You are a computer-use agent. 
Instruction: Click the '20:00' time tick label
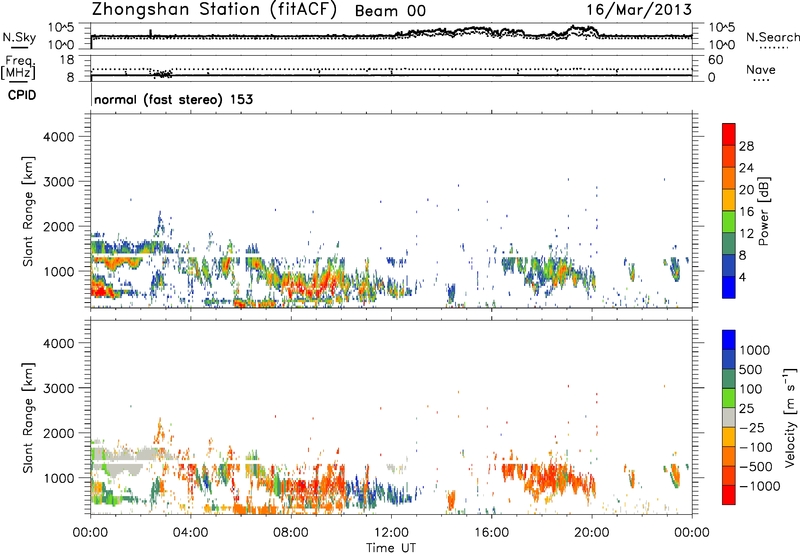click(591, 533)
